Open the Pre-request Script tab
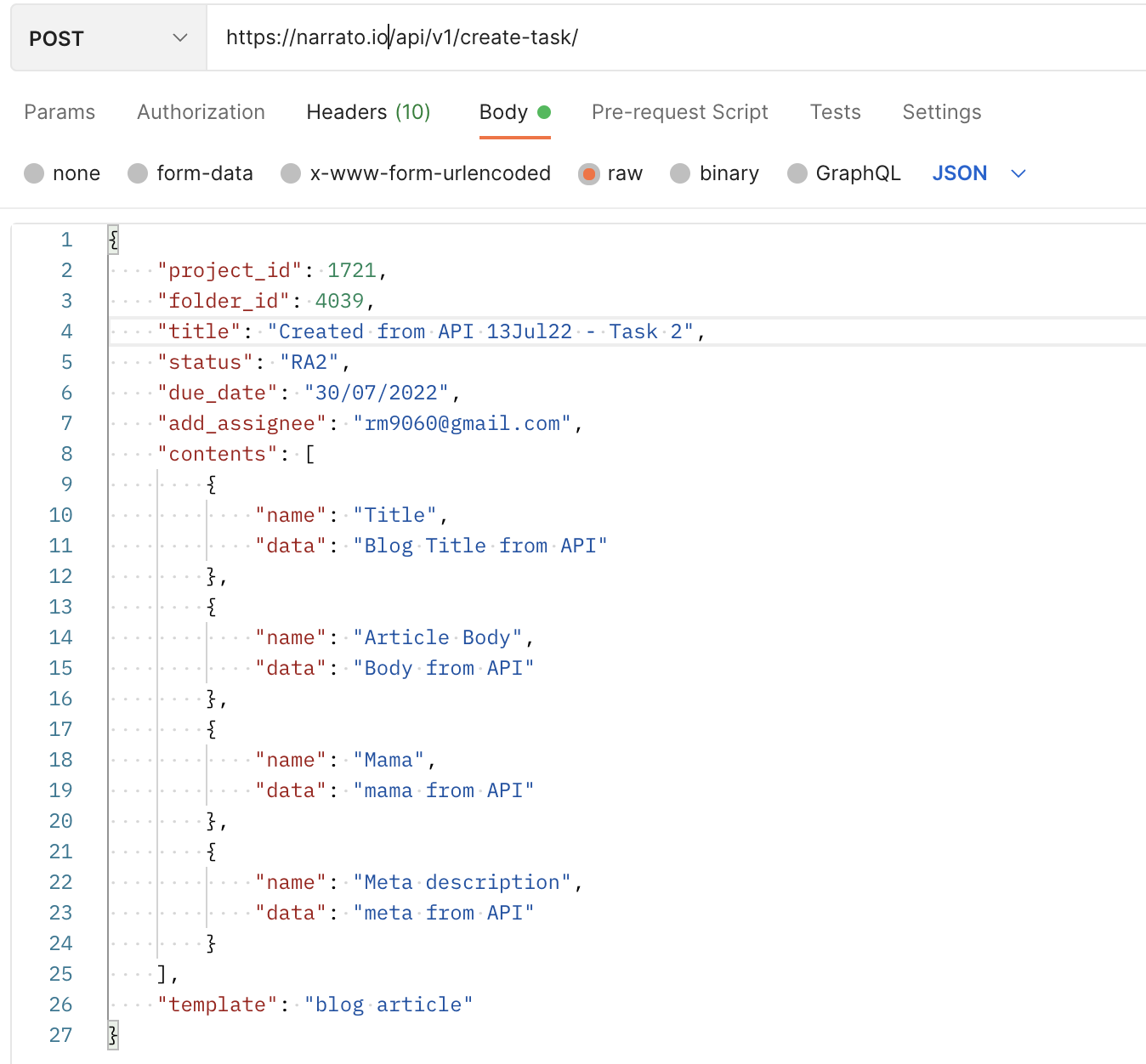The width and height of the screenshot is (1146, 1064). pyautogui.click(x=679, y=112)
